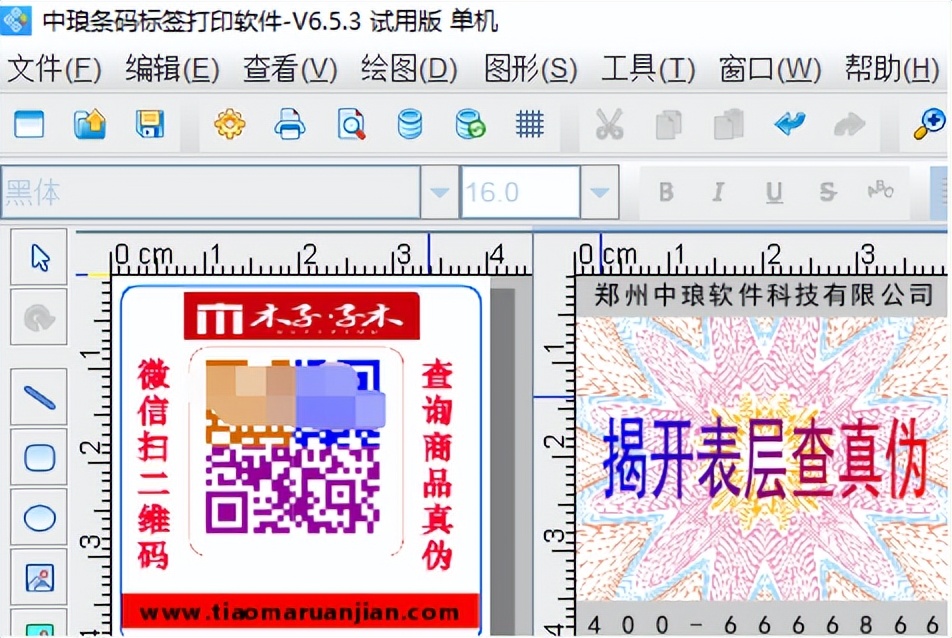Open the font family dropdown showing 黑体
This screenshot has height=638, width=952.
pos(439,191)
